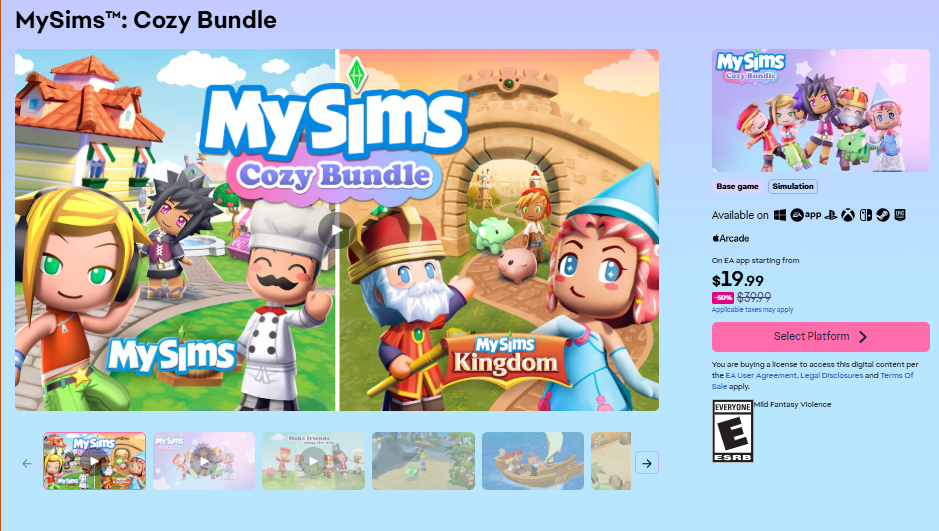Click the Apple Arcade logo
The image size is (939, 531).
pyautogui.click(x=731, y=238)
